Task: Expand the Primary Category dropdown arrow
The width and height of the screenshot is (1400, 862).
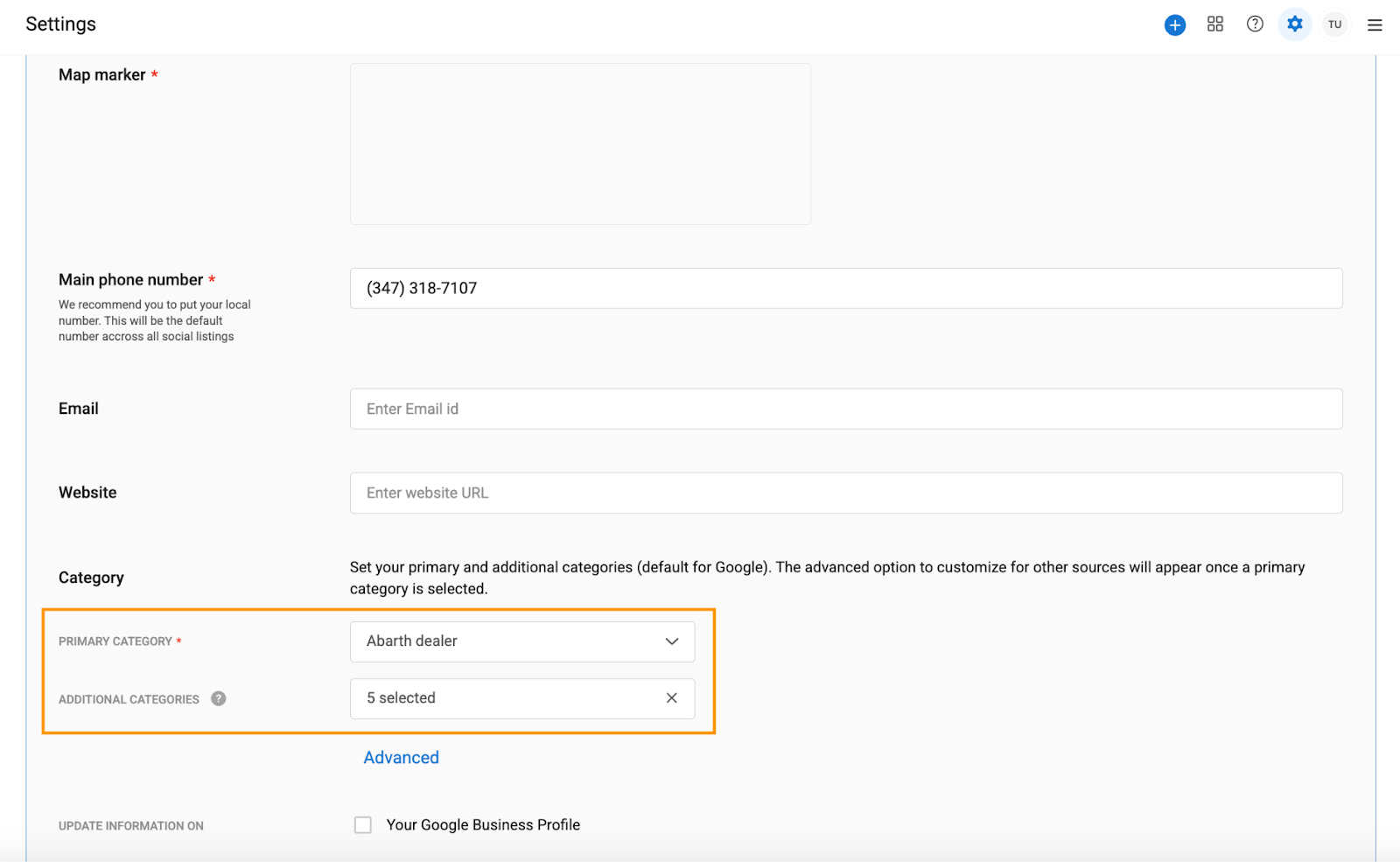Action: point(671,641)
